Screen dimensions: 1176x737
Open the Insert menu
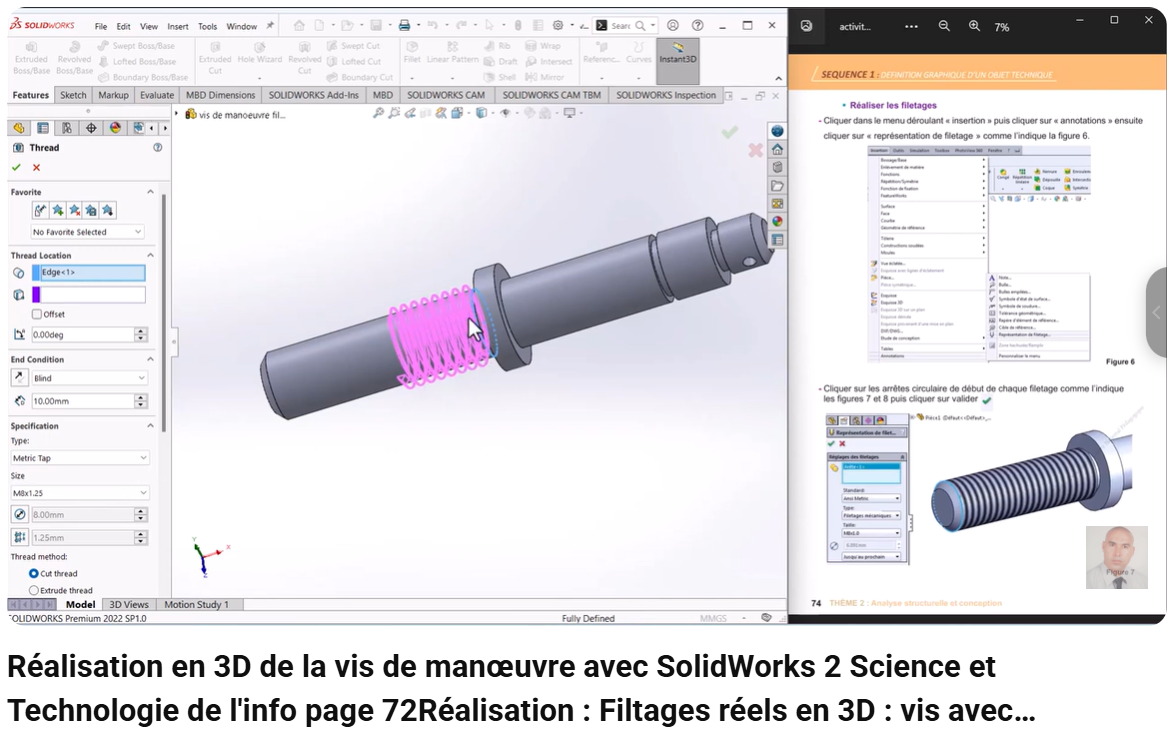[178, 26]
